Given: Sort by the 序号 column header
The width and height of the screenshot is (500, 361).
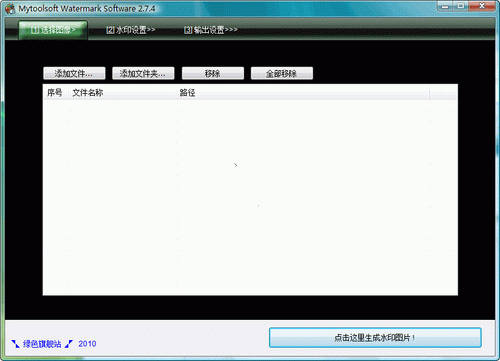Looking at the screenshot, I should click(56, 93).
